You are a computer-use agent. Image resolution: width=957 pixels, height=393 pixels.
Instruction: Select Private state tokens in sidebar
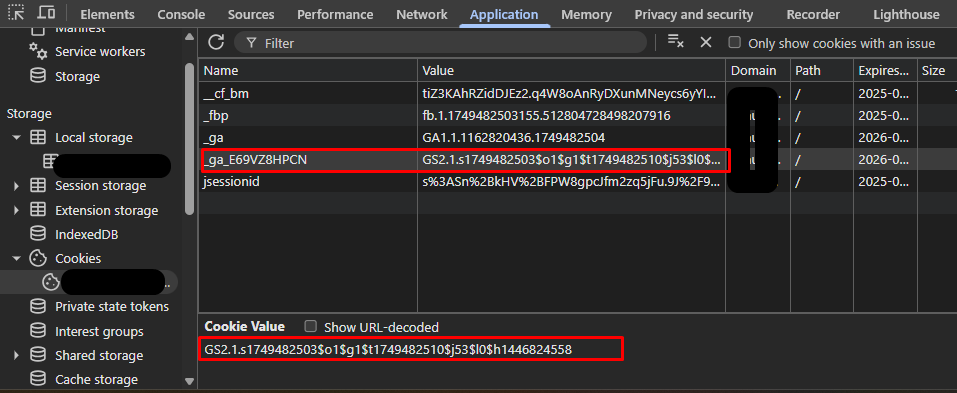click(112, 306)
